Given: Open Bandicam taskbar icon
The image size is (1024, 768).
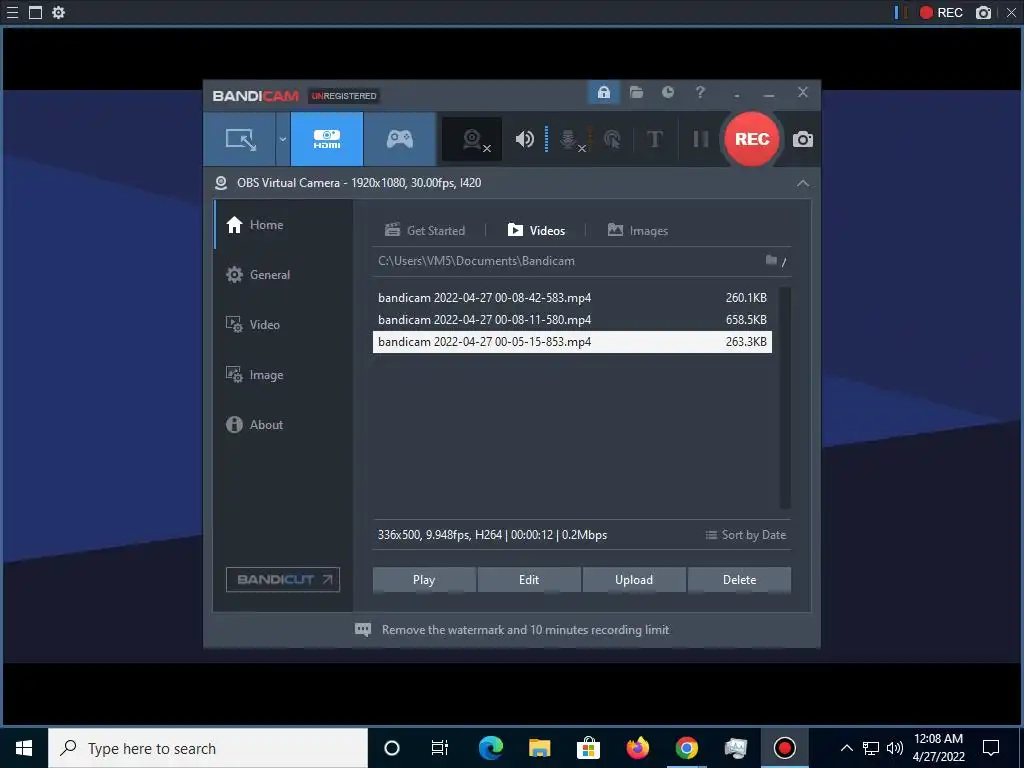Looking at the screenshot, I should coord(784,748).
